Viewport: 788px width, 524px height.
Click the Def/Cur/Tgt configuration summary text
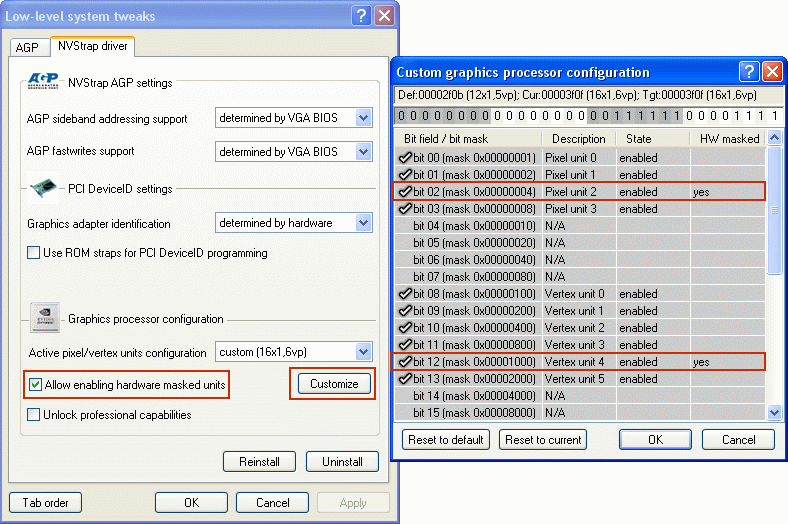tap(577, 95)
